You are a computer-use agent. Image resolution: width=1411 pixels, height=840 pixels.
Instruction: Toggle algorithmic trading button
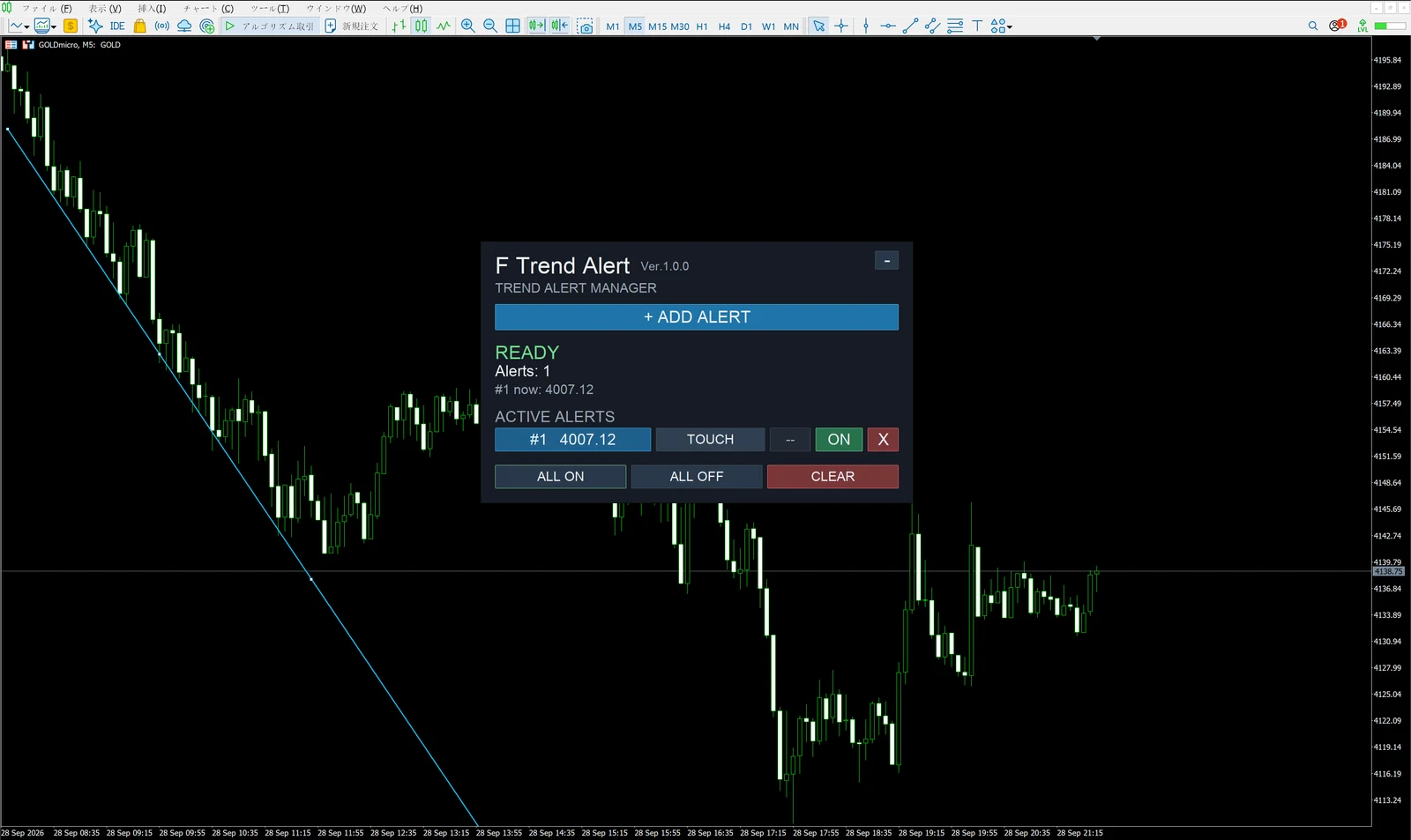coord(269,26)
